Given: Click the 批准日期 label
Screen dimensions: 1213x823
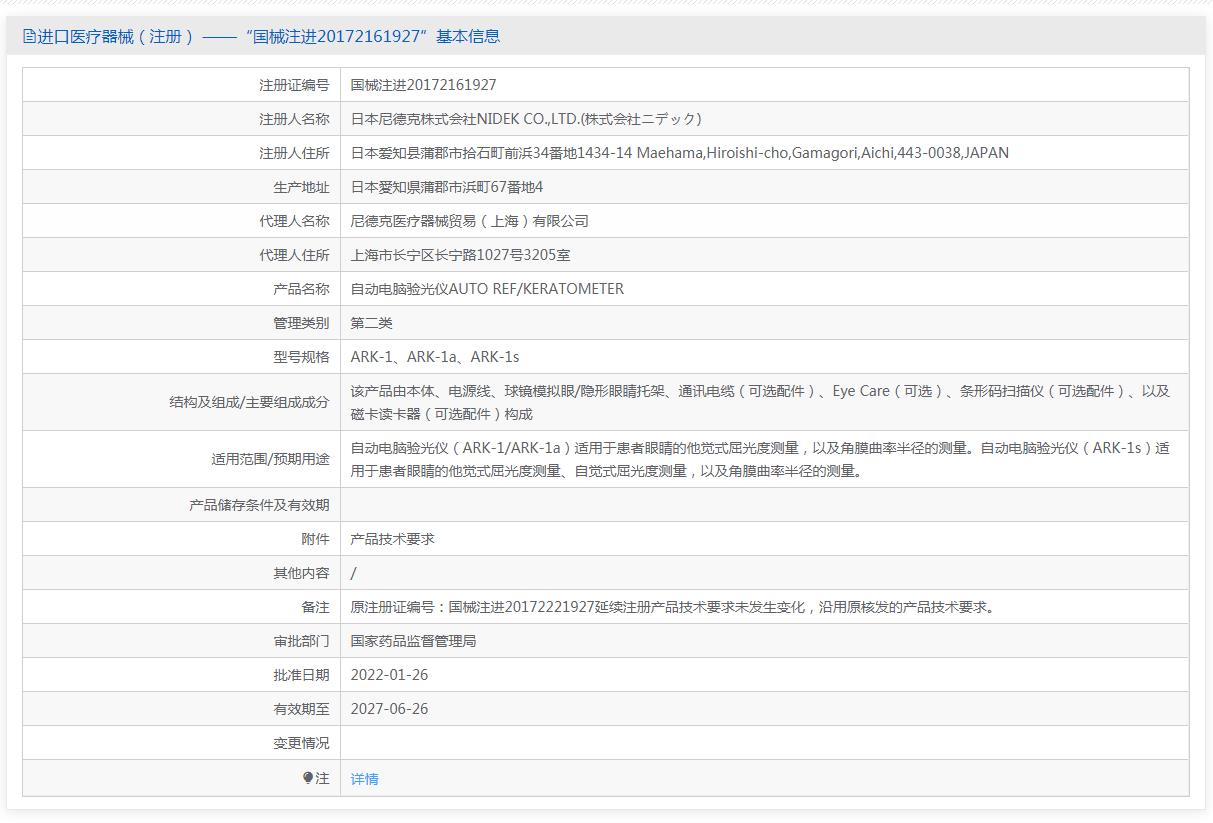Looking at the screenshot, I should [301, 675].
